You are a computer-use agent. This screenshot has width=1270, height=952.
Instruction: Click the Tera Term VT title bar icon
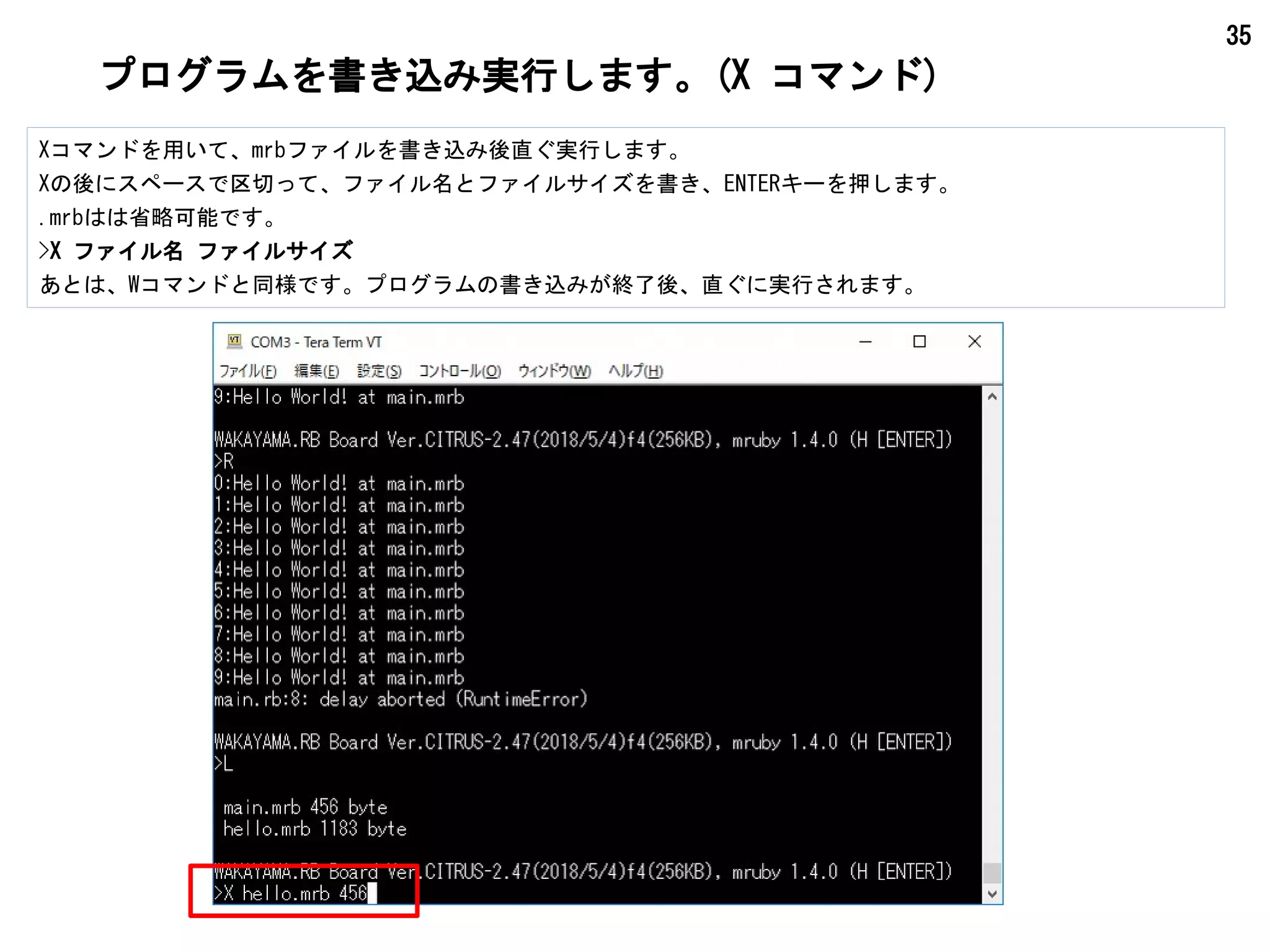[234, 341]
